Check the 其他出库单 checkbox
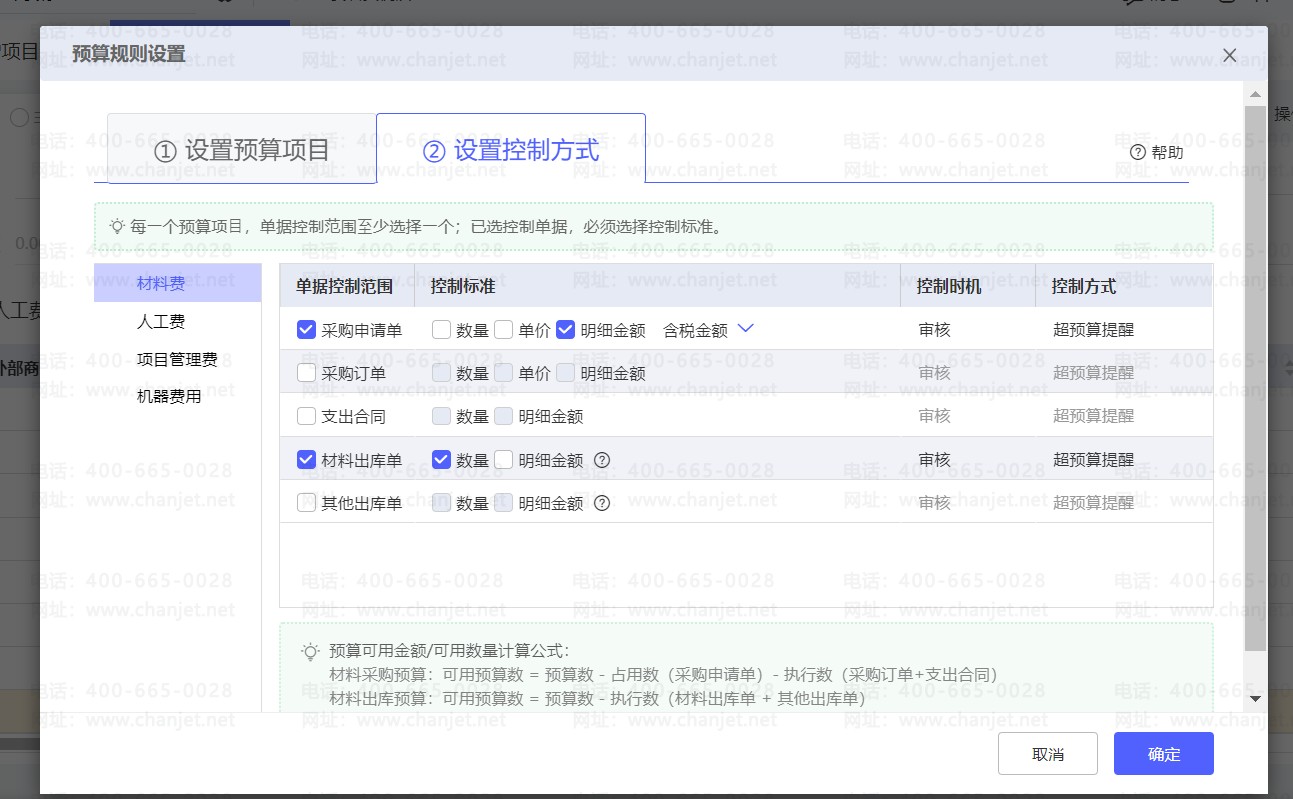Viewport: 1293px width, 799px height. pos(307,503)
